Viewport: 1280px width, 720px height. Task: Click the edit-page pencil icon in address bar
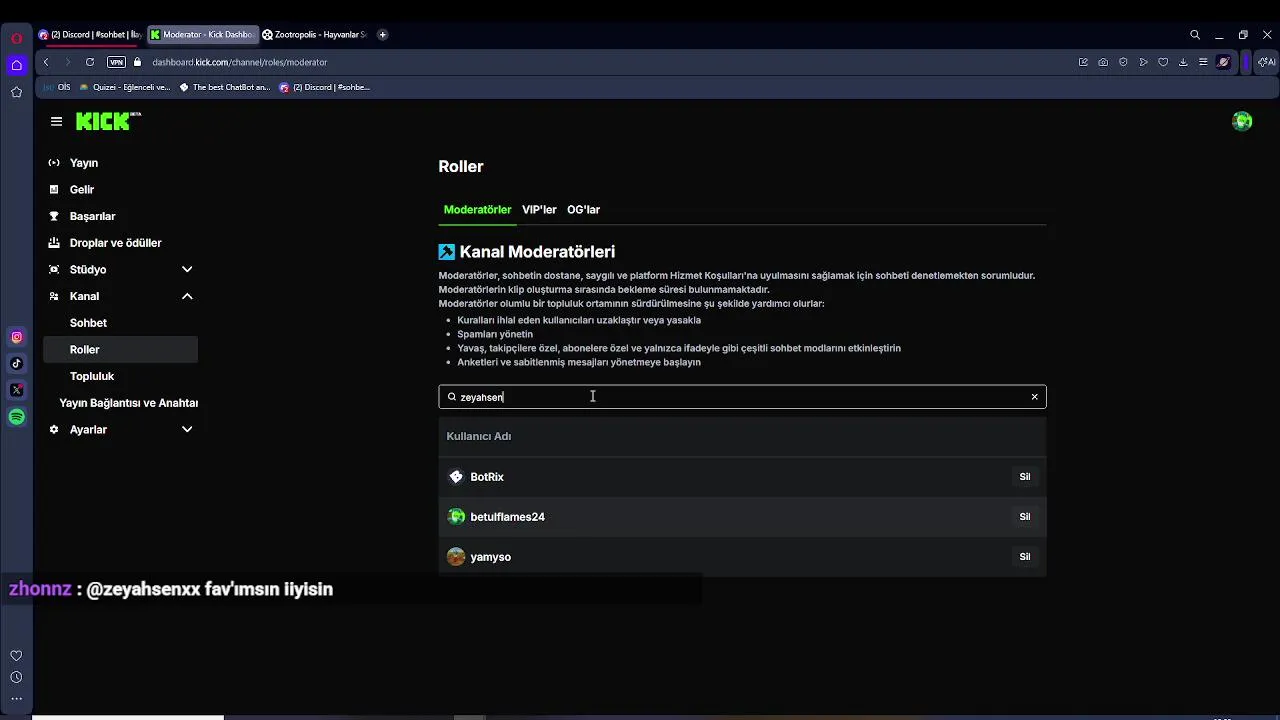pos(1083,62)
